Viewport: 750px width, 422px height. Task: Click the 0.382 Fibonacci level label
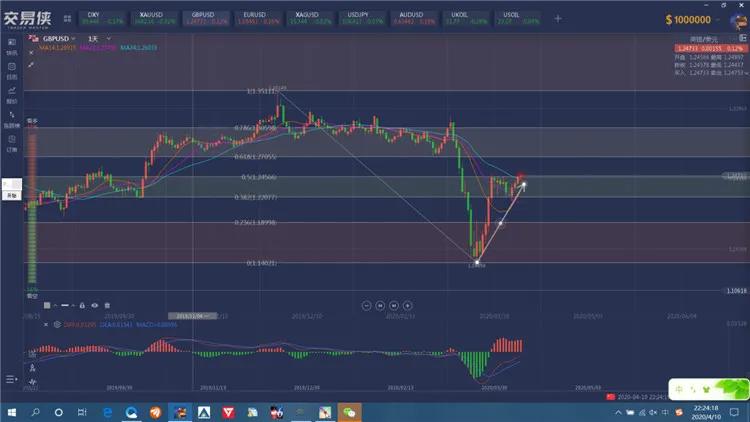point(255,197)
